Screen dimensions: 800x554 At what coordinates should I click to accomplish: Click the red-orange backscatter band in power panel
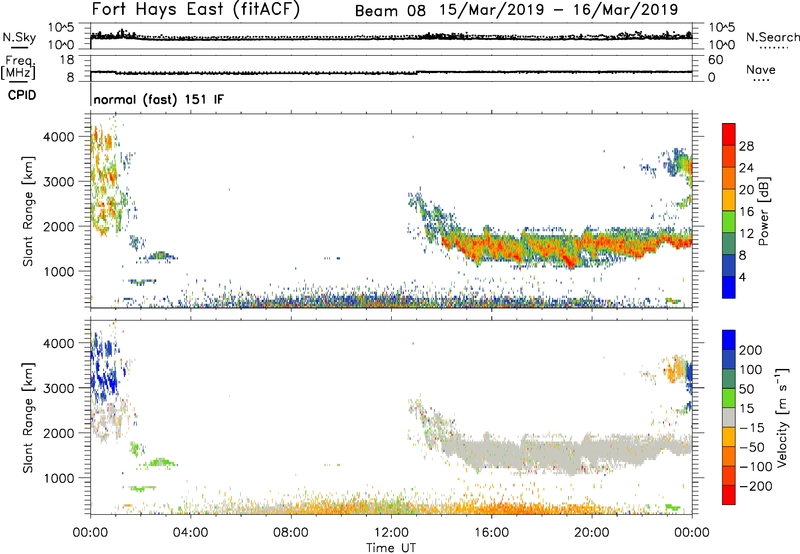point(566,247)
